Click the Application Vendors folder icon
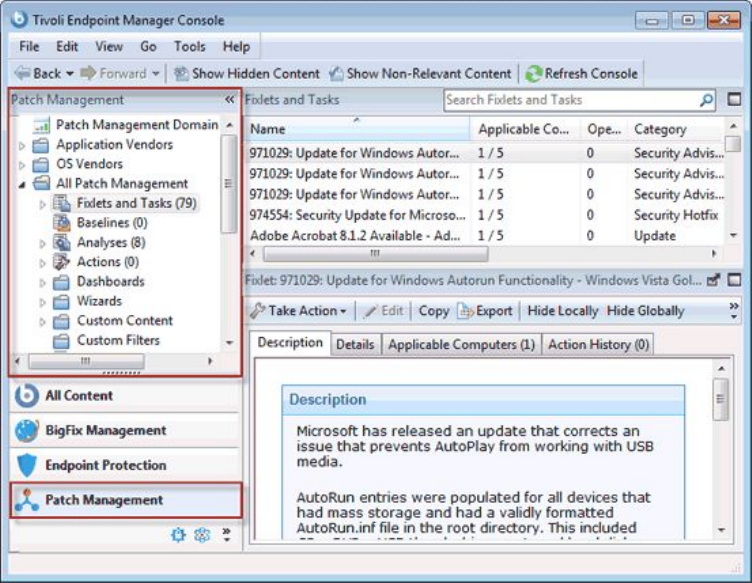The height and width of the screenshot is (583, 752). pyautogui.click(x=41, y=145)
